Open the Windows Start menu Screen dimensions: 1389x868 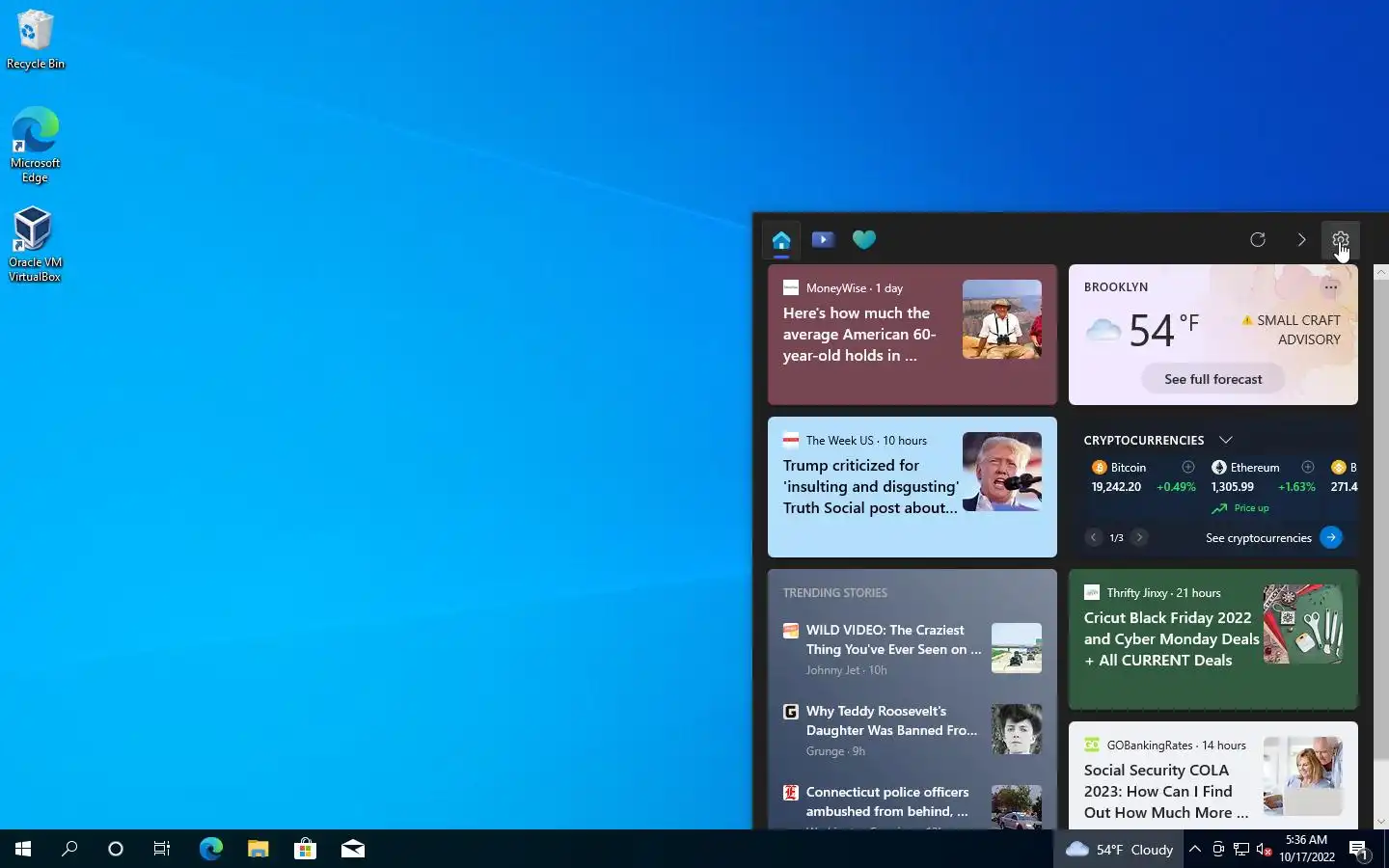click(x=23, y=849)
